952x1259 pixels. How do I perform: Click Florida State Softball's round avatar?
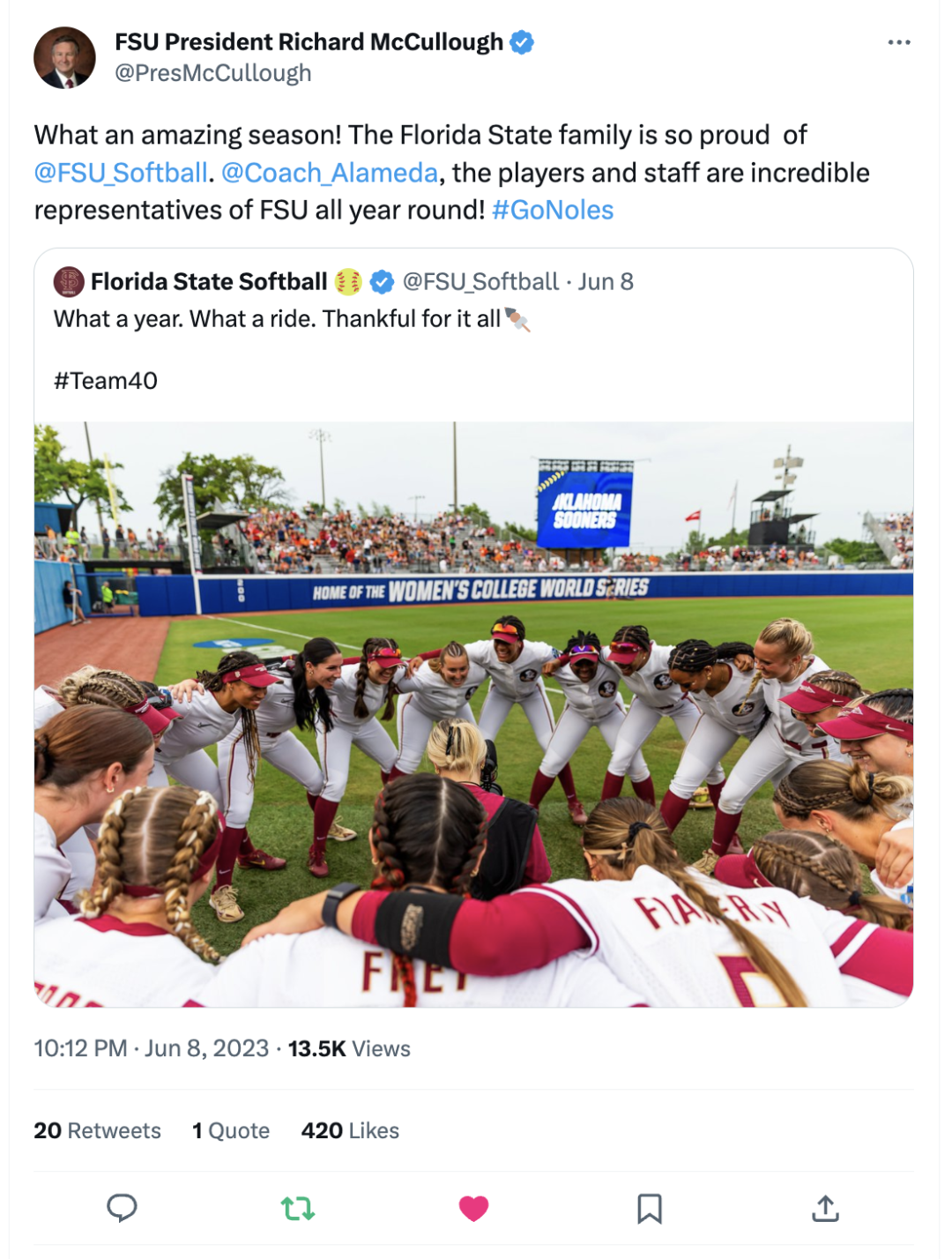(x=69, y=282)
